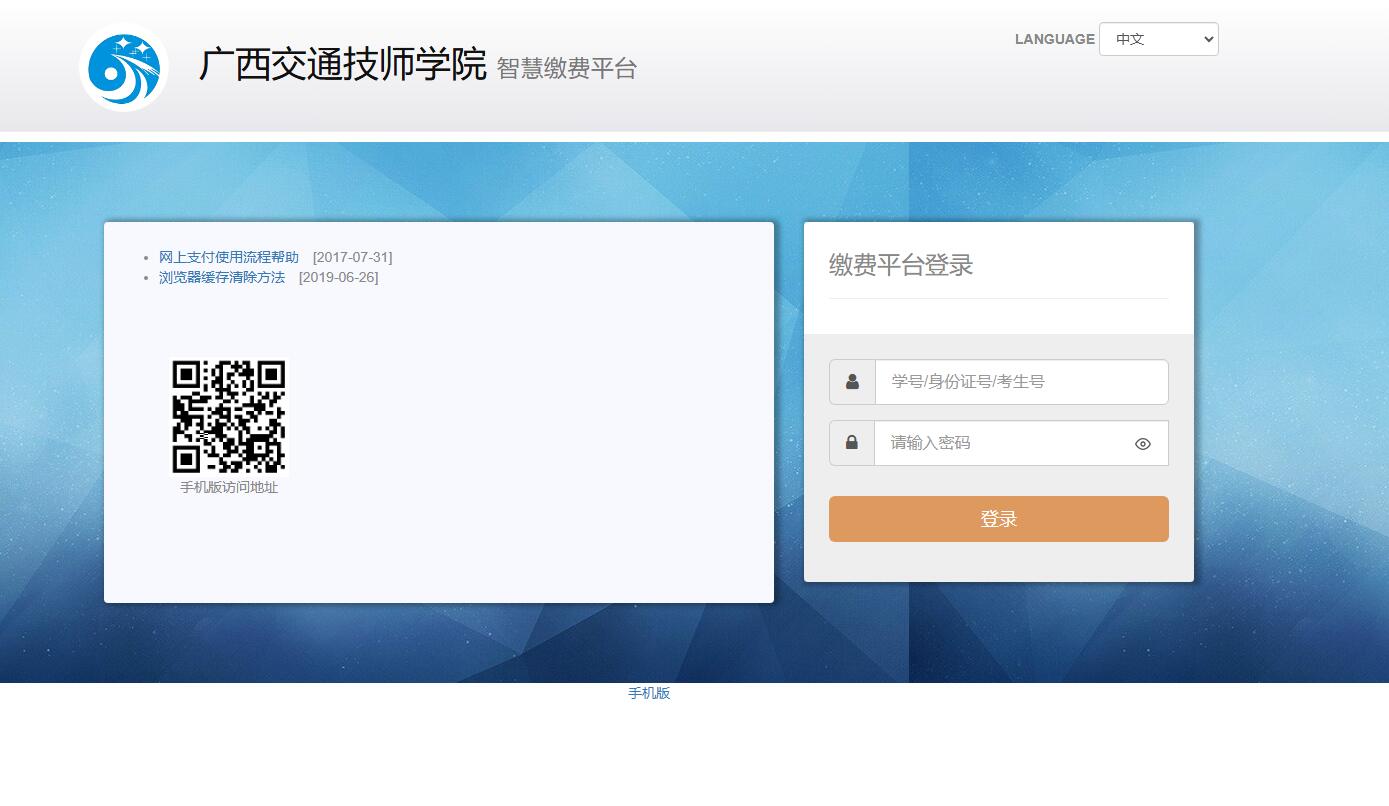The image size is (1389, 806).
Task: Click the 手机版访问地址 caption under the QR code
Action: [229, 488]
